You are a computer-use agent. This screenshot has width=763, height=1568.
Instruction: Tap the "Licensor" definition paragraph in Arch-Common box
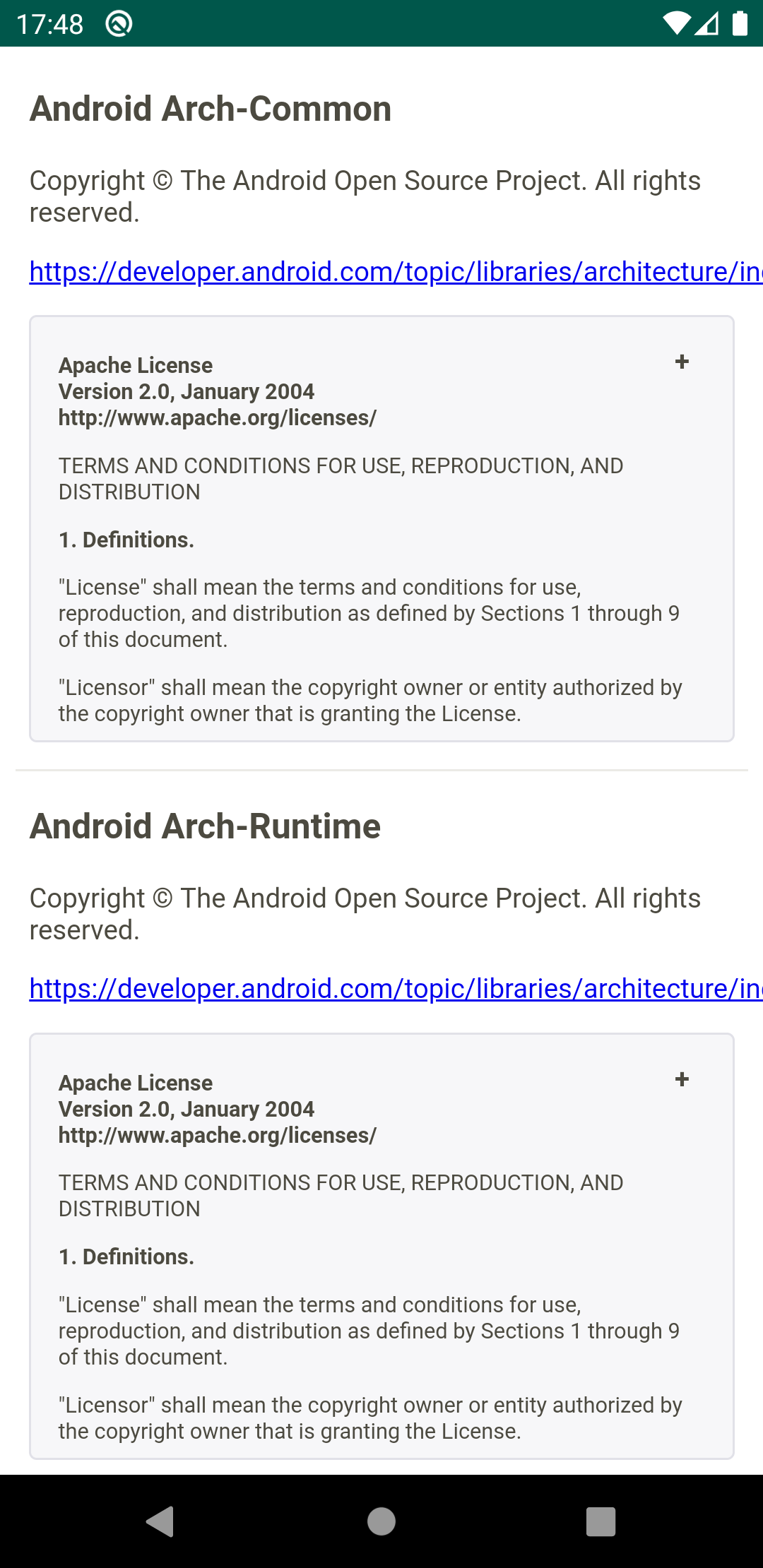(370, 701)
